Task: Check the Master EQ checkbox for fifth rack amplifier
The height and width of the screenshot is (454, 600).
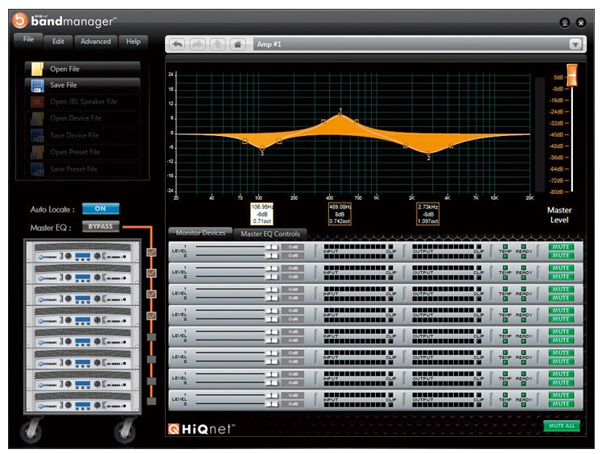Action: [x=152, y=337]
